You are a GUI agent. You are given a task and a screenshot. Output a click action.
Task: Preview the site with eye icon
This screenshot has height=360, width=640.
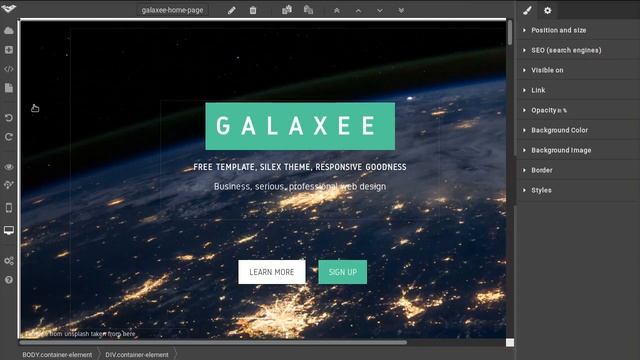[x=9, y=167]
